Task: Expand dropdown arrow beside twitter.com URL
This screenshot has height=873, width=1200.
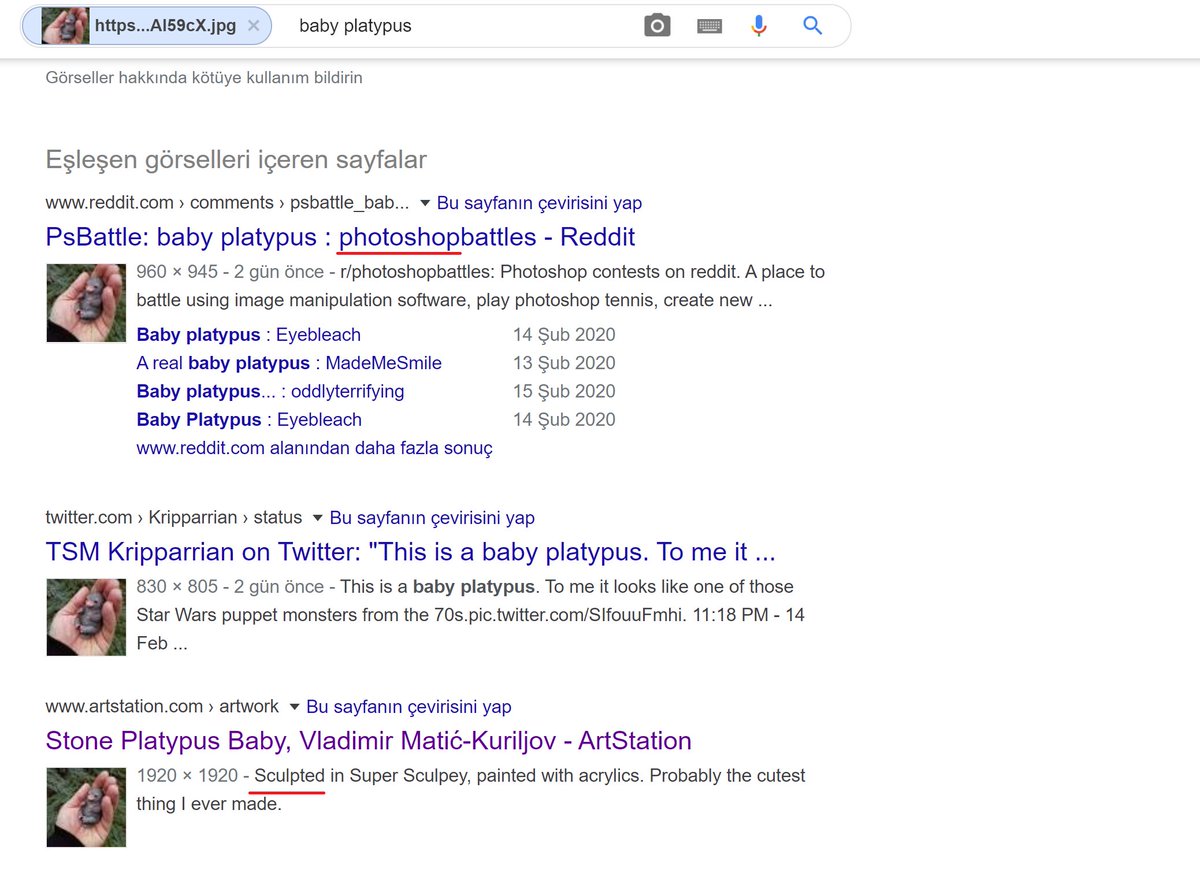Action: [x=317, y=518]
